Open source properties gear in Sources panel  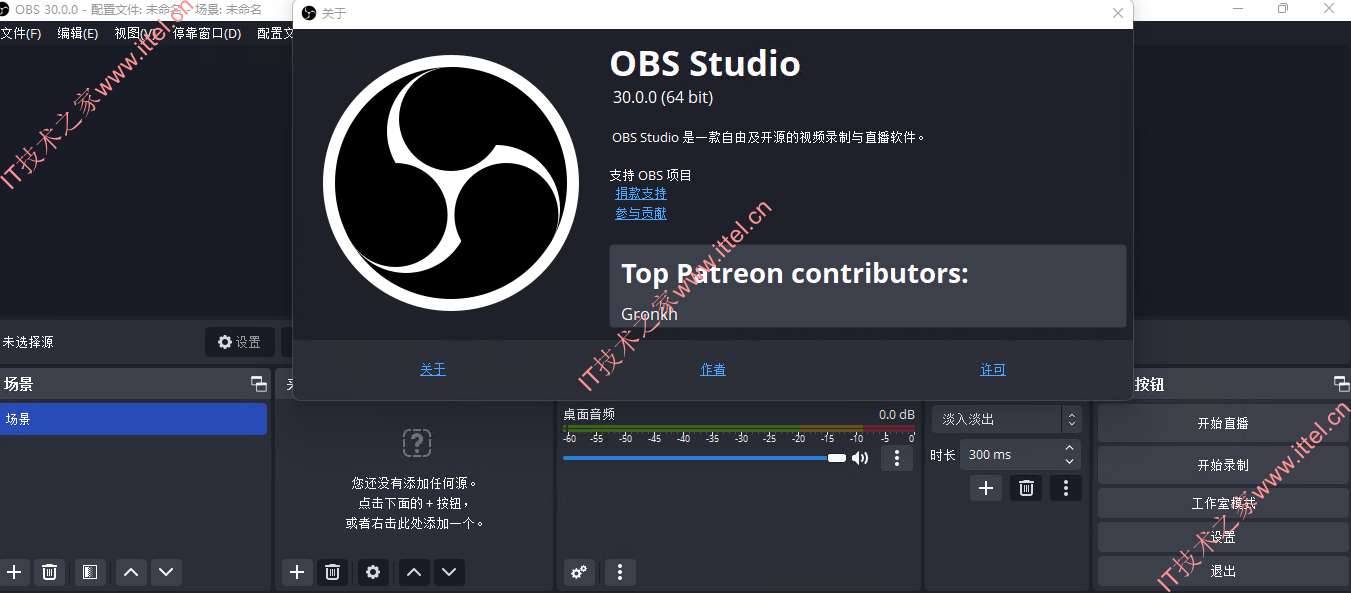coord(373,572)
